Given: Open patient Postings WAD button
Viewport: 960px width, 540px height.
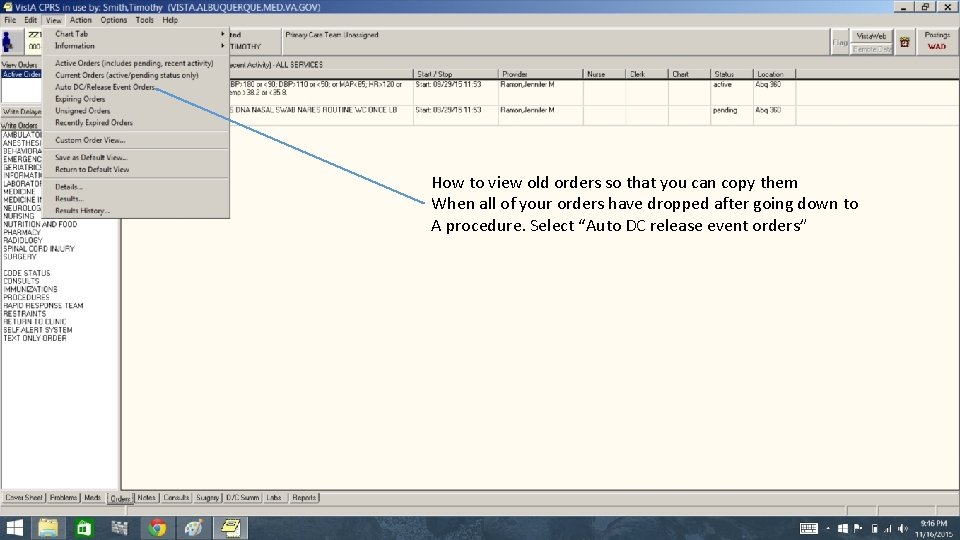Looking at the screenshot, I should (937, 41).
